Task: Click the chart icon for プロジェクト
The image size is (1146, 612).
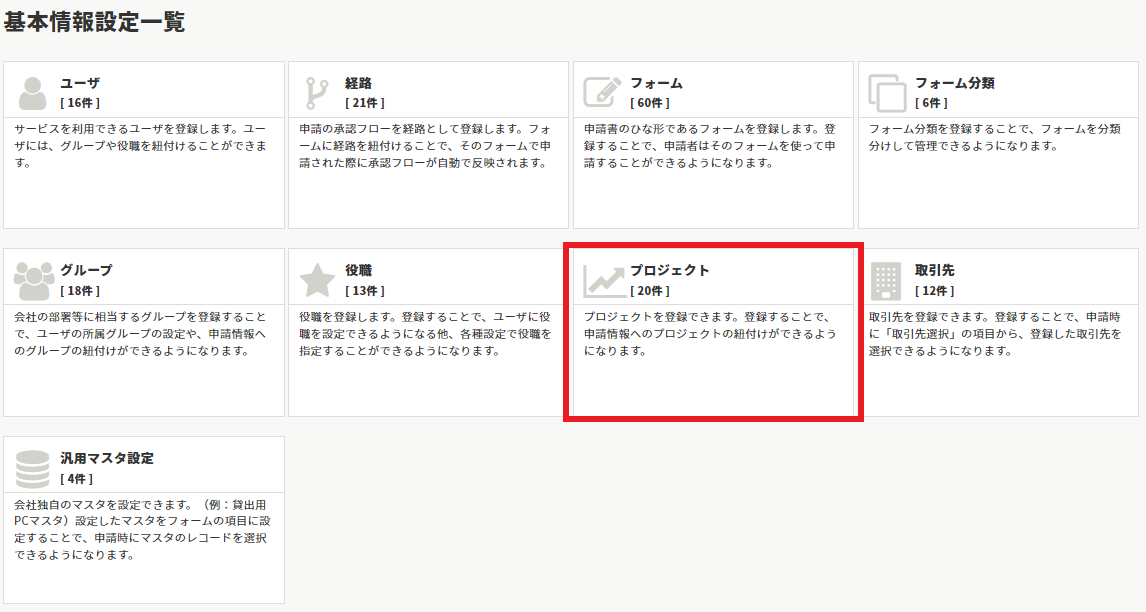Action: point(603,281)
